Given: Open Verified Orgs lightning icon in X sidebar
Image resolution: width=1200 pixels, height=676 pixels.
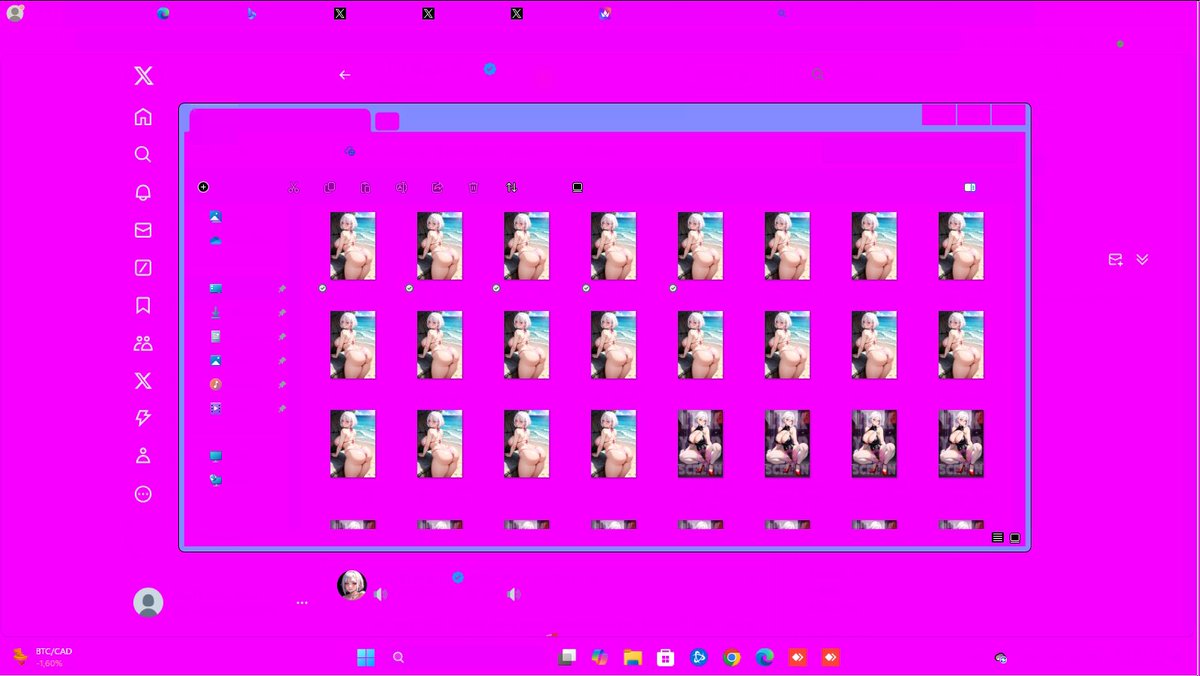Looking at the screenshot, I should click(x=143, y=418).
